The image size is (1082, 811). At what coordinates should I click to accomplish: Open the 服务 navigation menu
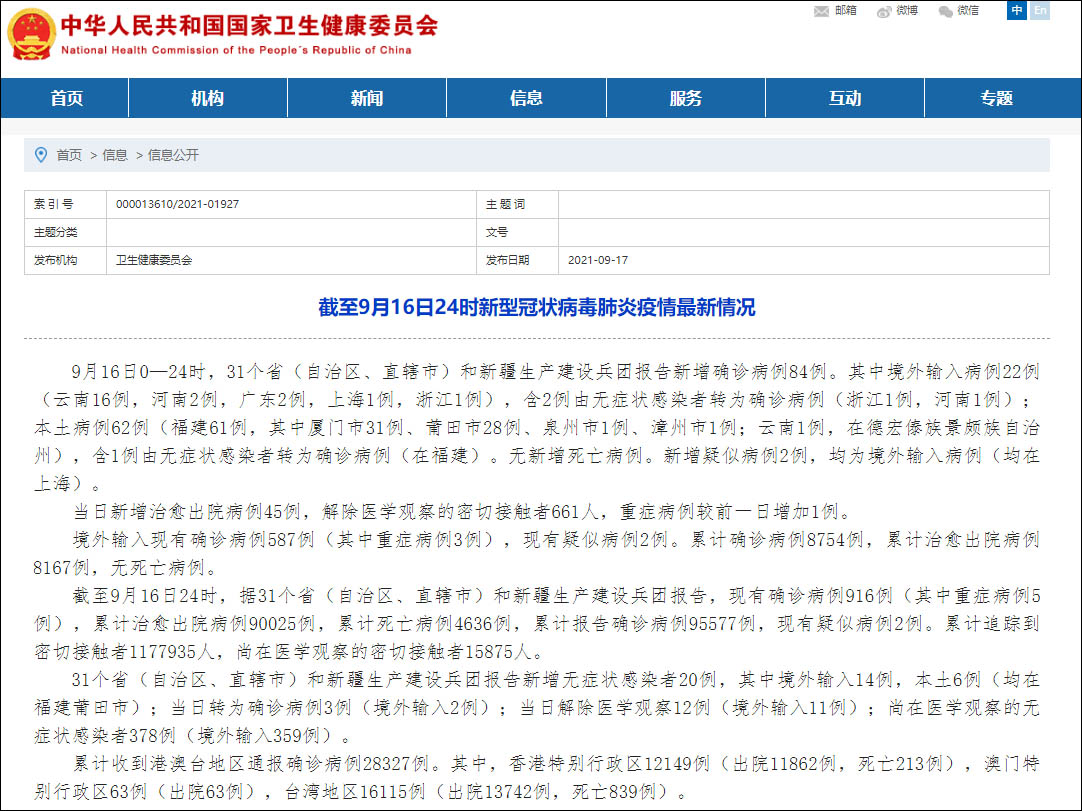click(x=686, y=98)
